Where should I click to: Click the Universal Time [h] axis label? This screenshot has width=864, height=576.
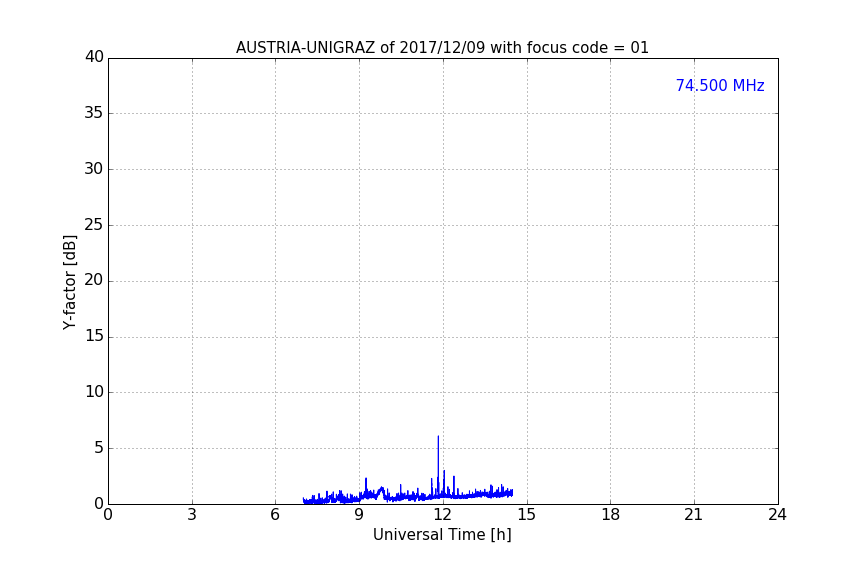click(442, 535)
